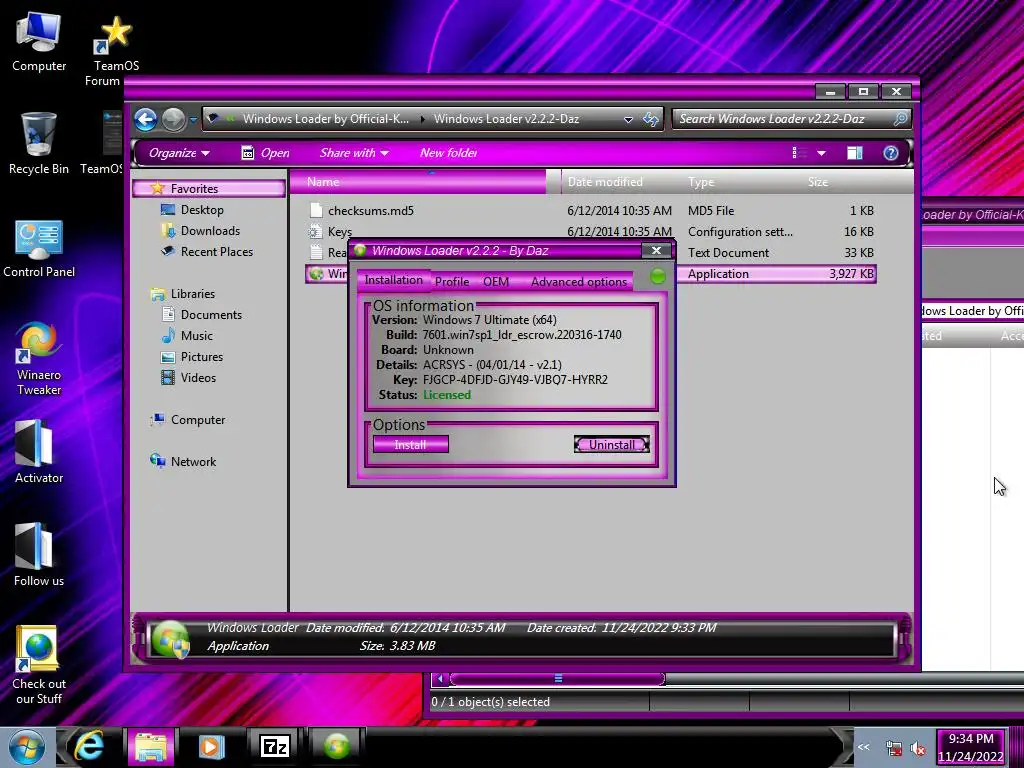Sort by Name column header

(418, 182)
